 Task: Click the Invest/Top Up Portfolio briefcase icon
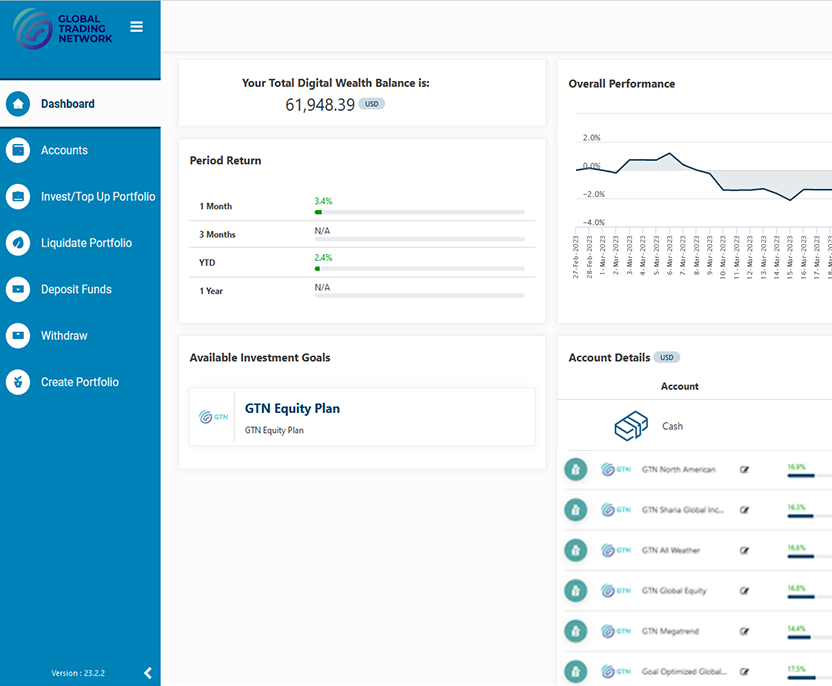pos(18,196)
